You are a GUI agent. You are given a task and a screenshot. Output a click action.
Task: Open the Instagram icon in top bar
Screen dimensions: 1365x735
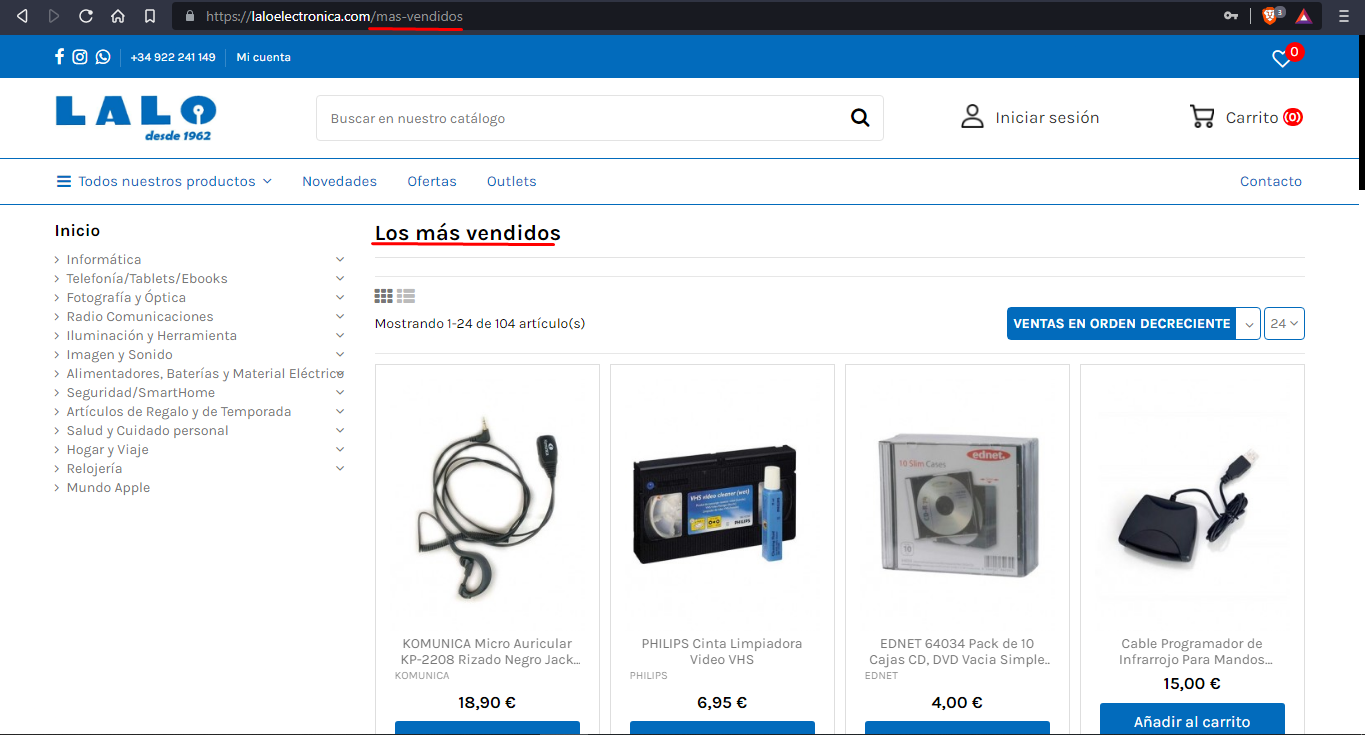coord(80,57)
